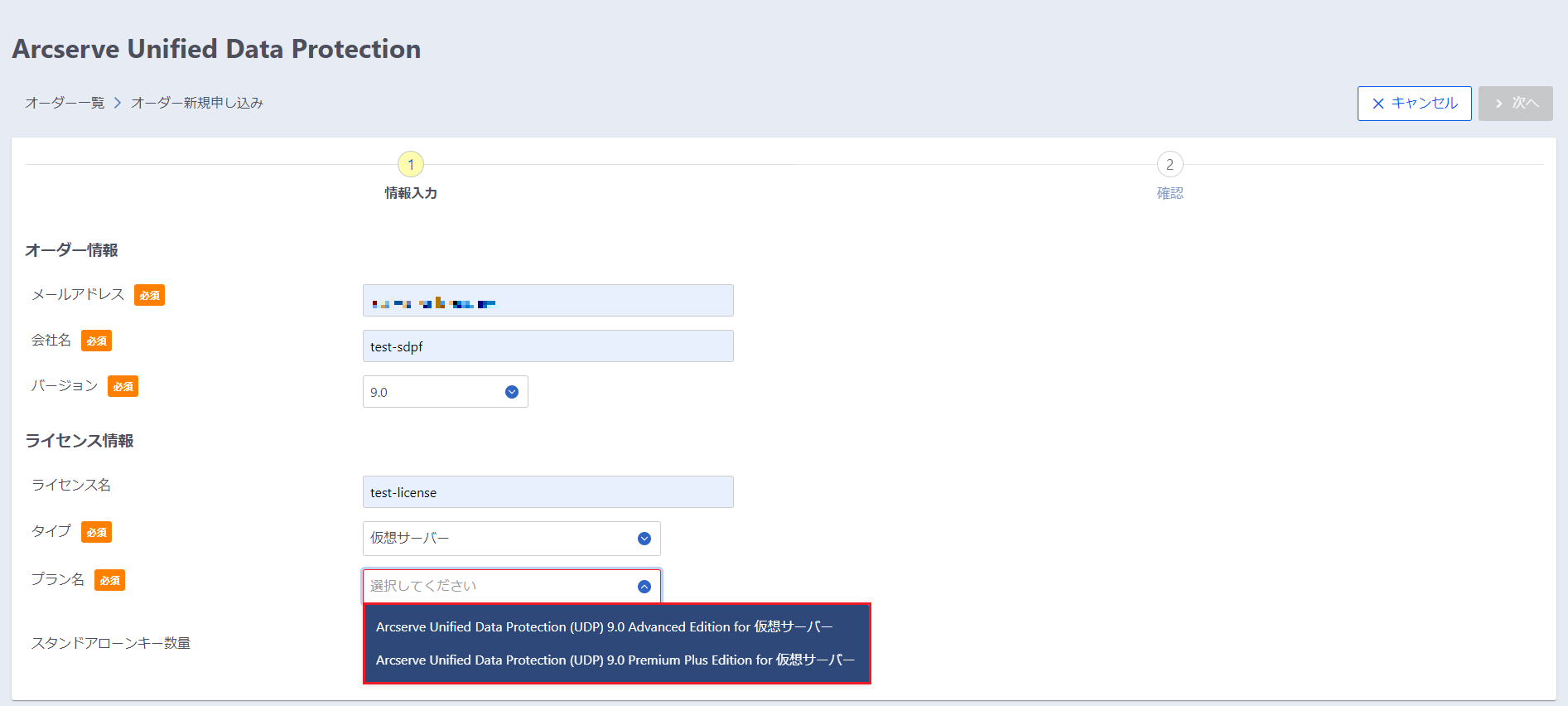This screenshot has width=1568, height=706.
Task: Open the オーダー一覧 breadcrumb link
Action: click(65, 103)
